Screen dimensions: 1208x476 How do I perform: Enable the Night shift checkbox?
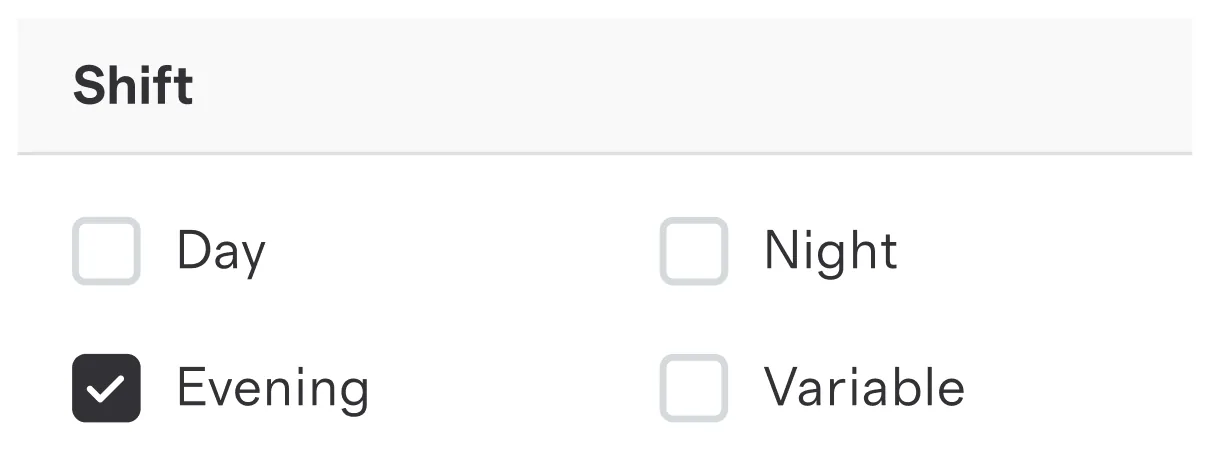click(x=694, y=251)
